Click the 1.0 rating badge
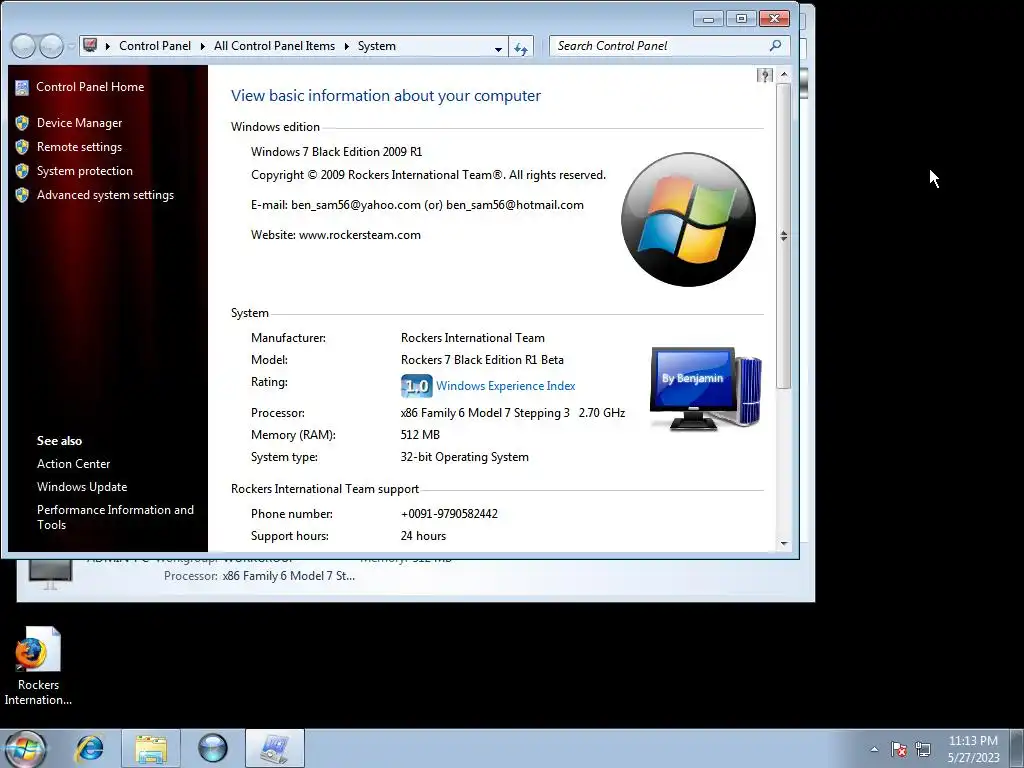The width and height of the screenshot is (1024, 768). (x=416, y=386)
